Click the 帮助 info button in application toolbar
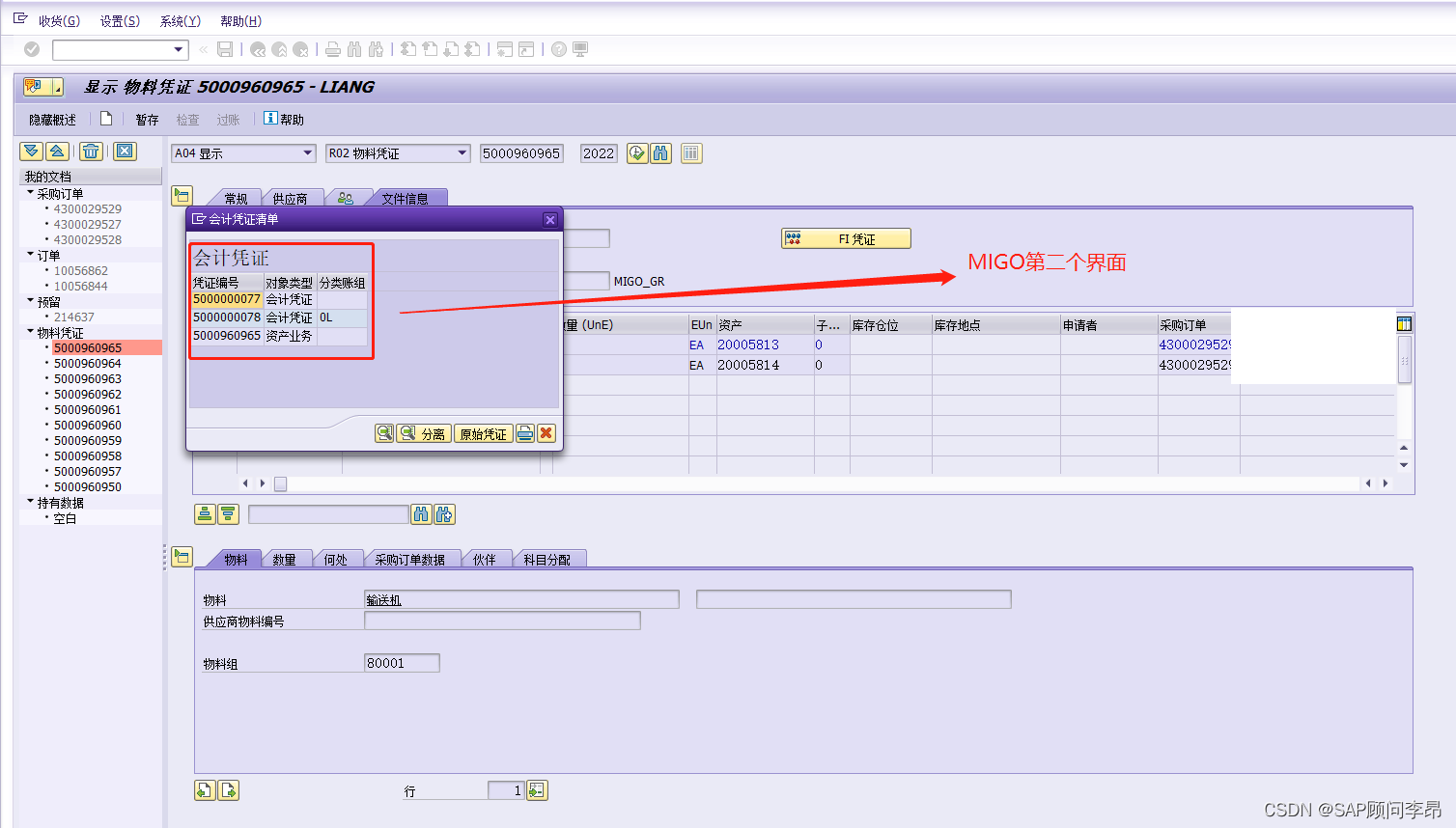The image size is (1456, 828). pyautogui.click(x=284, y=119)
